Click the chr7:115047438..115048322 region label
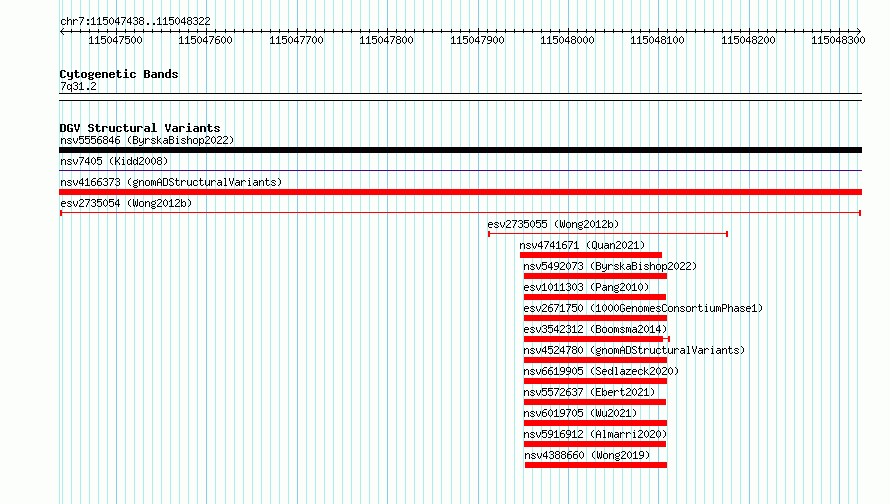 coord(135,21)
